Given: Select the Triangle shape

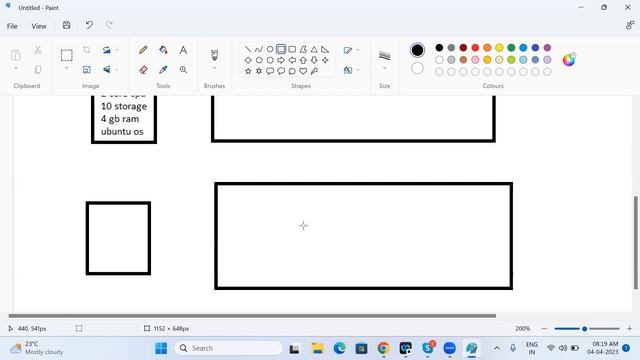Looking at the screenshot, I should 314,49.
